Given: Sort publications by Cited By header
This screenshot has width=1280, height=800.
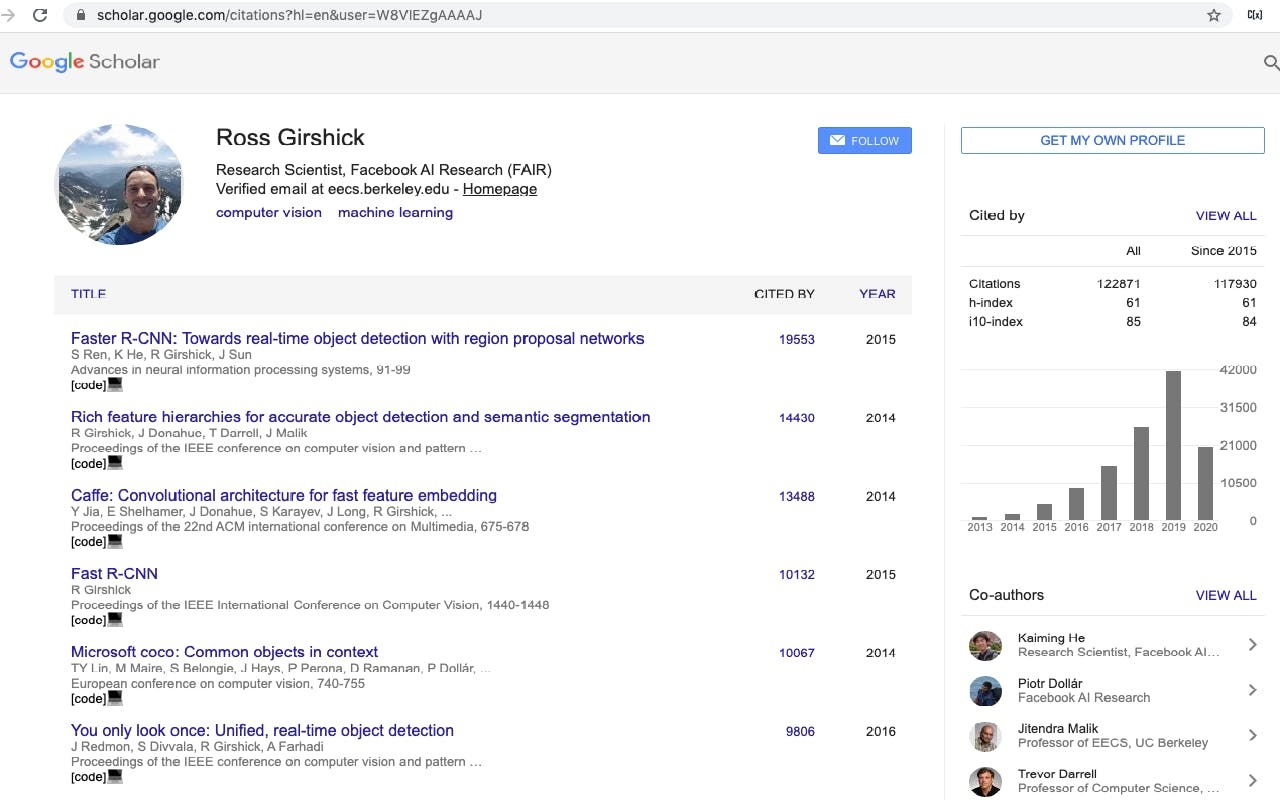Looking at the screenshot, I should [784, 294].
